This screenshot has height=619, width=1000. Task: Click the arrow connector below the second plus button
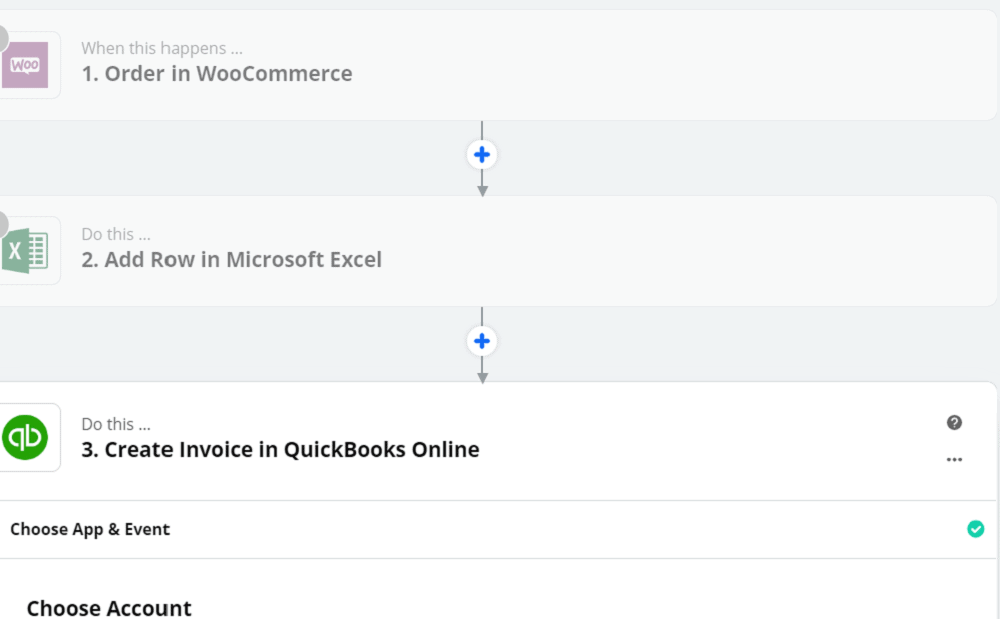pyautogui.click(x=483, y=371)
